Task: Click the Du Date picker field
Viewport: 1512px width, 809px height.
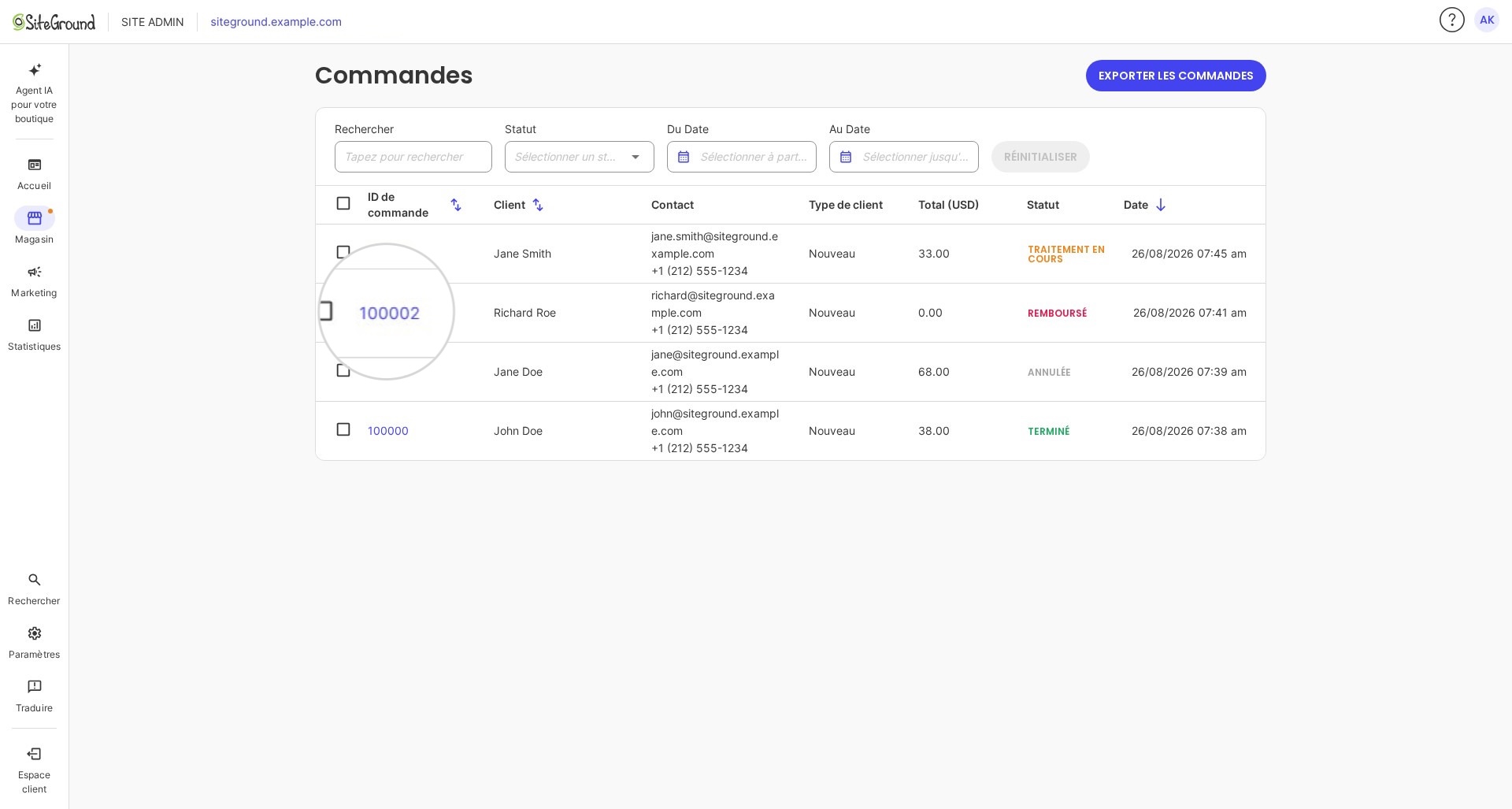Action: (742, 157)
